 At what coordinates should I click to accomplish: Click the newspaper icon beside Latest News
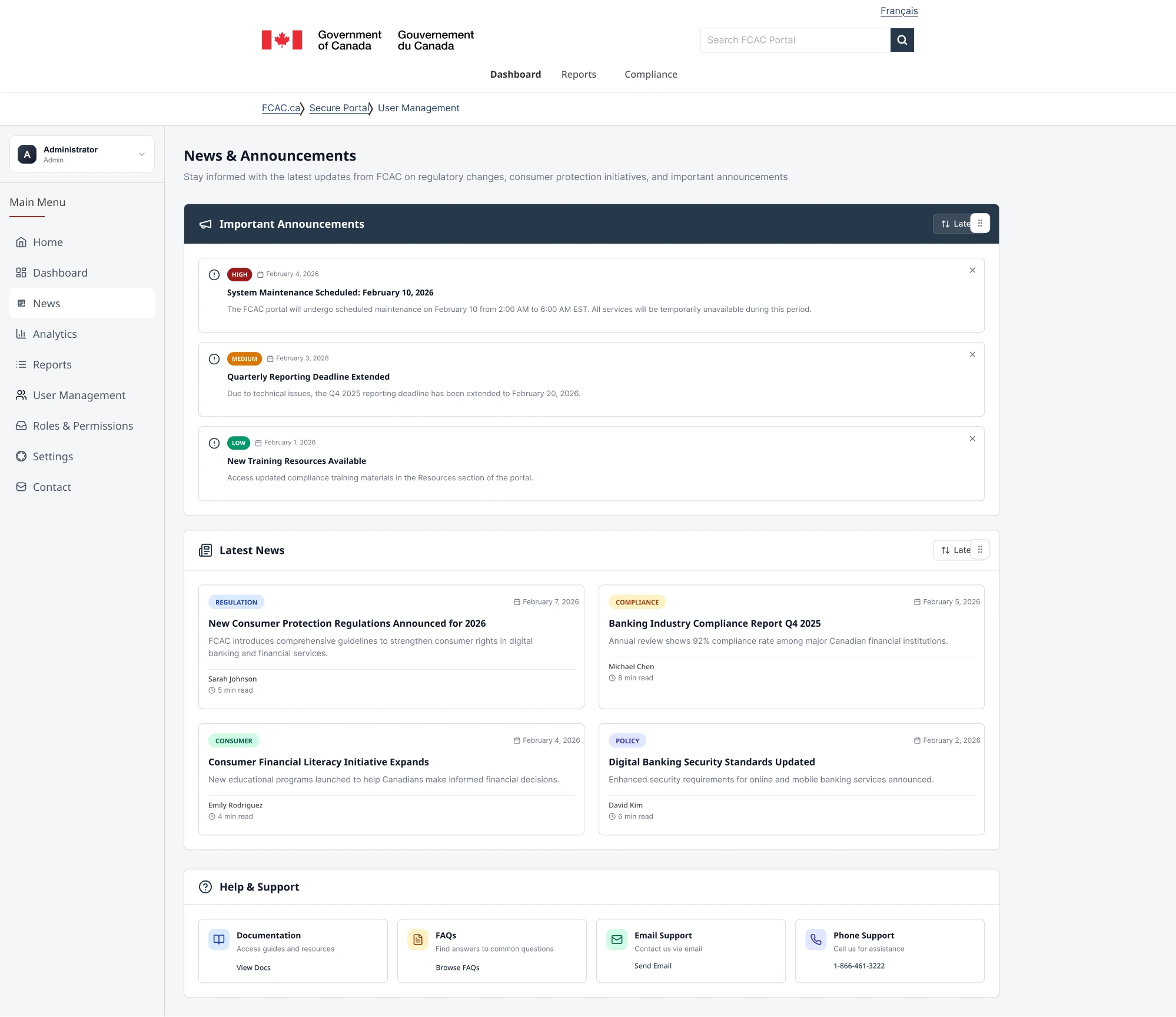(205, 550)
